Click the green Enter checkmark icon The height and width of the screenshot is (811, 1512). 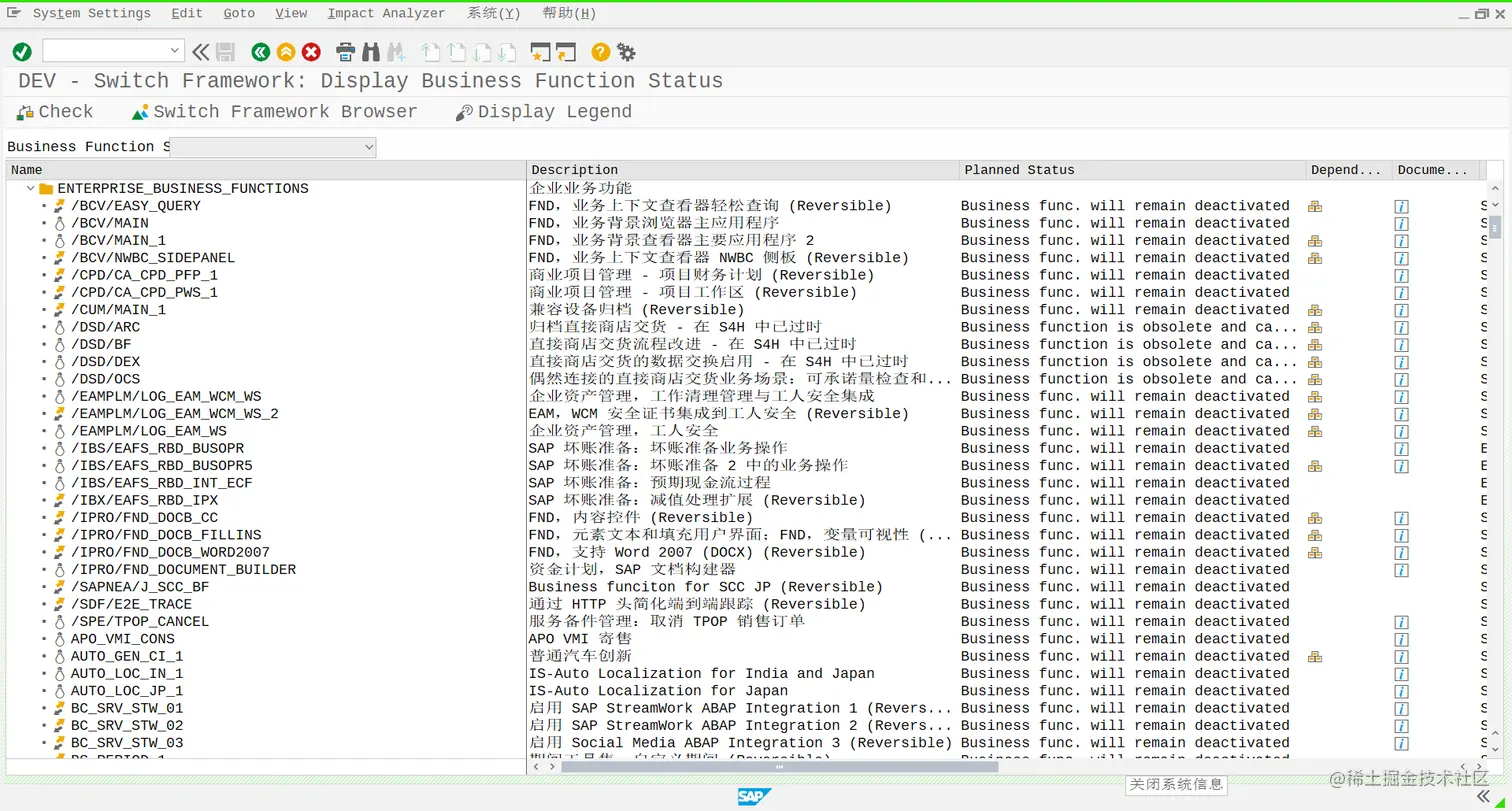22,52
